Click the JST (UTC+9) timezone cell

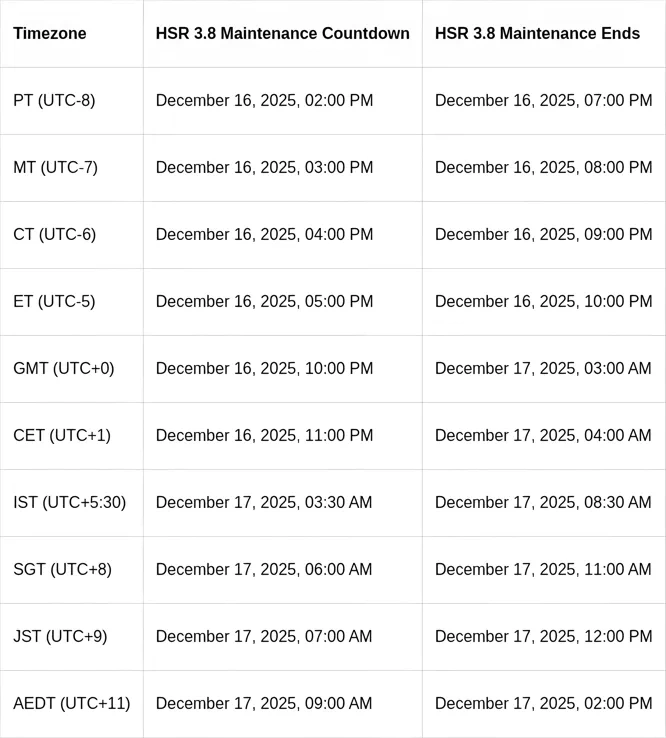tap(60, 637)
